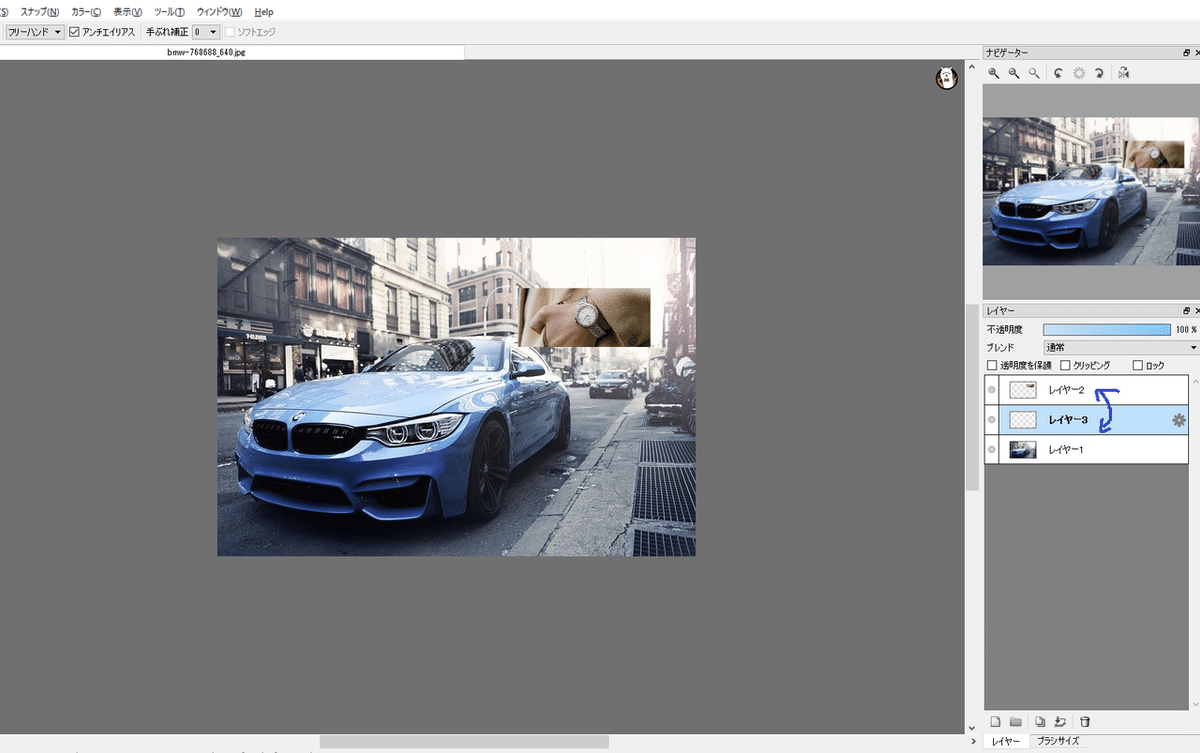The image size is (1200, 753).
Task: Open the スナップ menu
Action: tap(40, 11)
